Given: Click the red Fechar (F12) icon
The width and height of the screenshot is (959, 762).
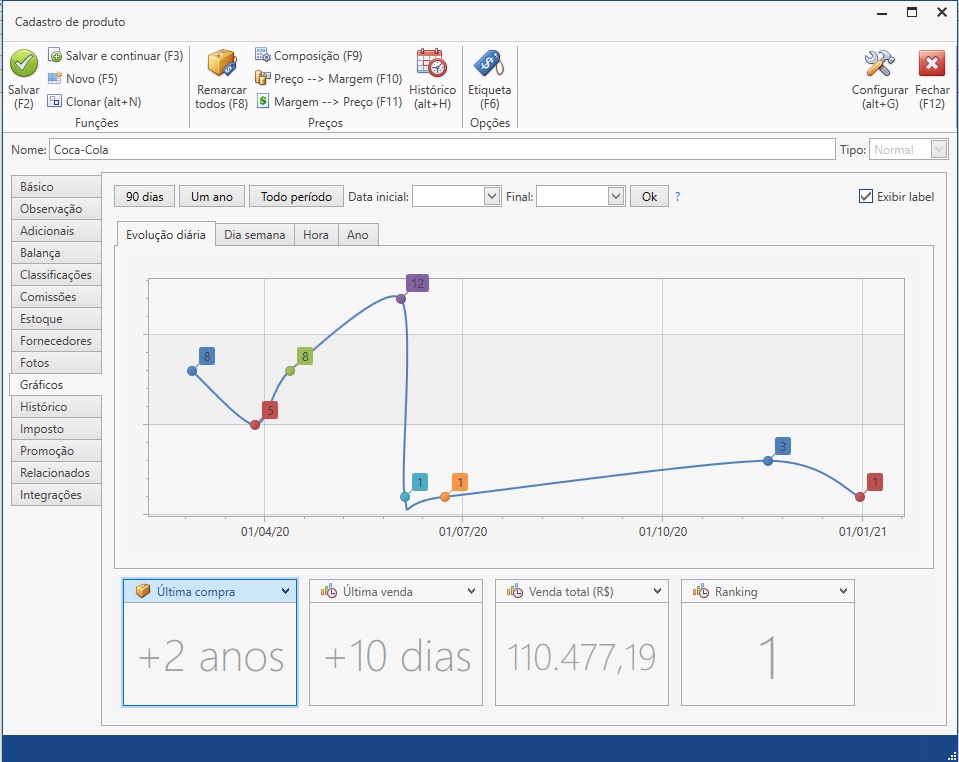Looking at the screenshot, I should point(932,64).
